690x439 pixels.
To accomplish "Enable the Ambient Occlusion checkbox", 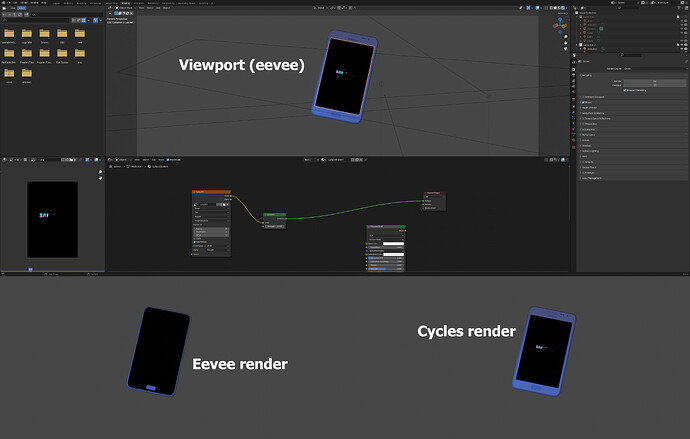I will coord(583,97).
